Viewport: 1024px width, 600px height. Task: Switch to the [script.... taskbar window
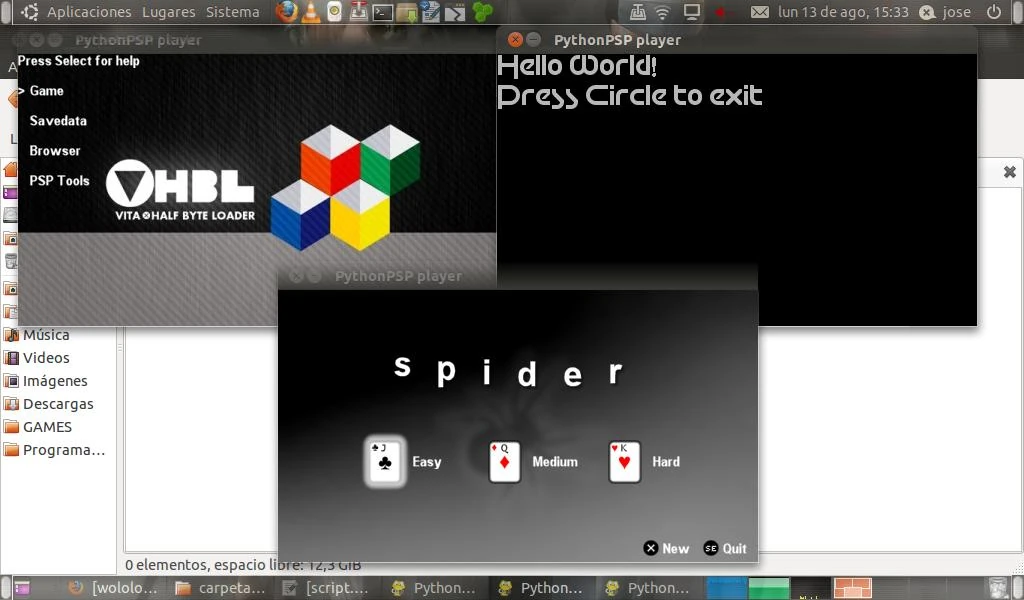pos(327,588)
